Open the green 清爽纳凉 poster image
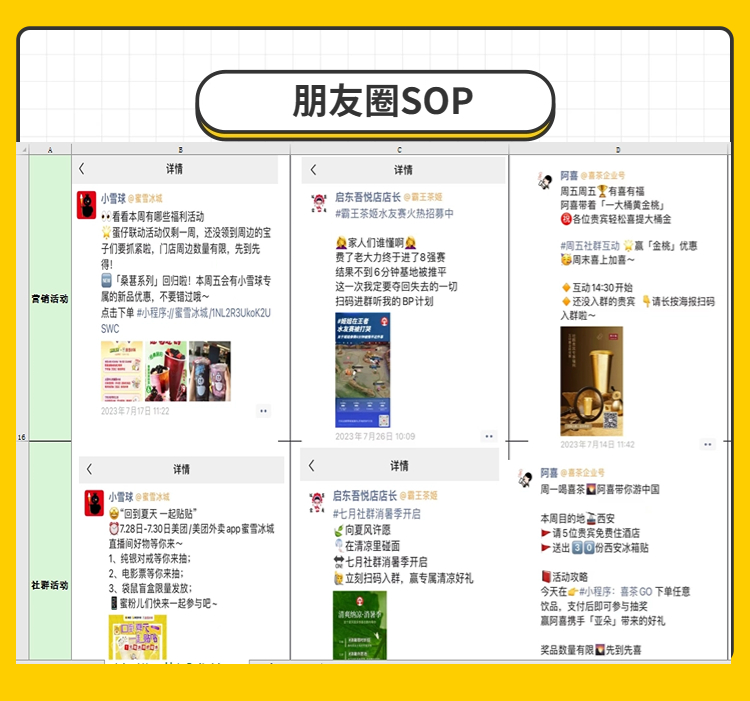 click(360, 625)
